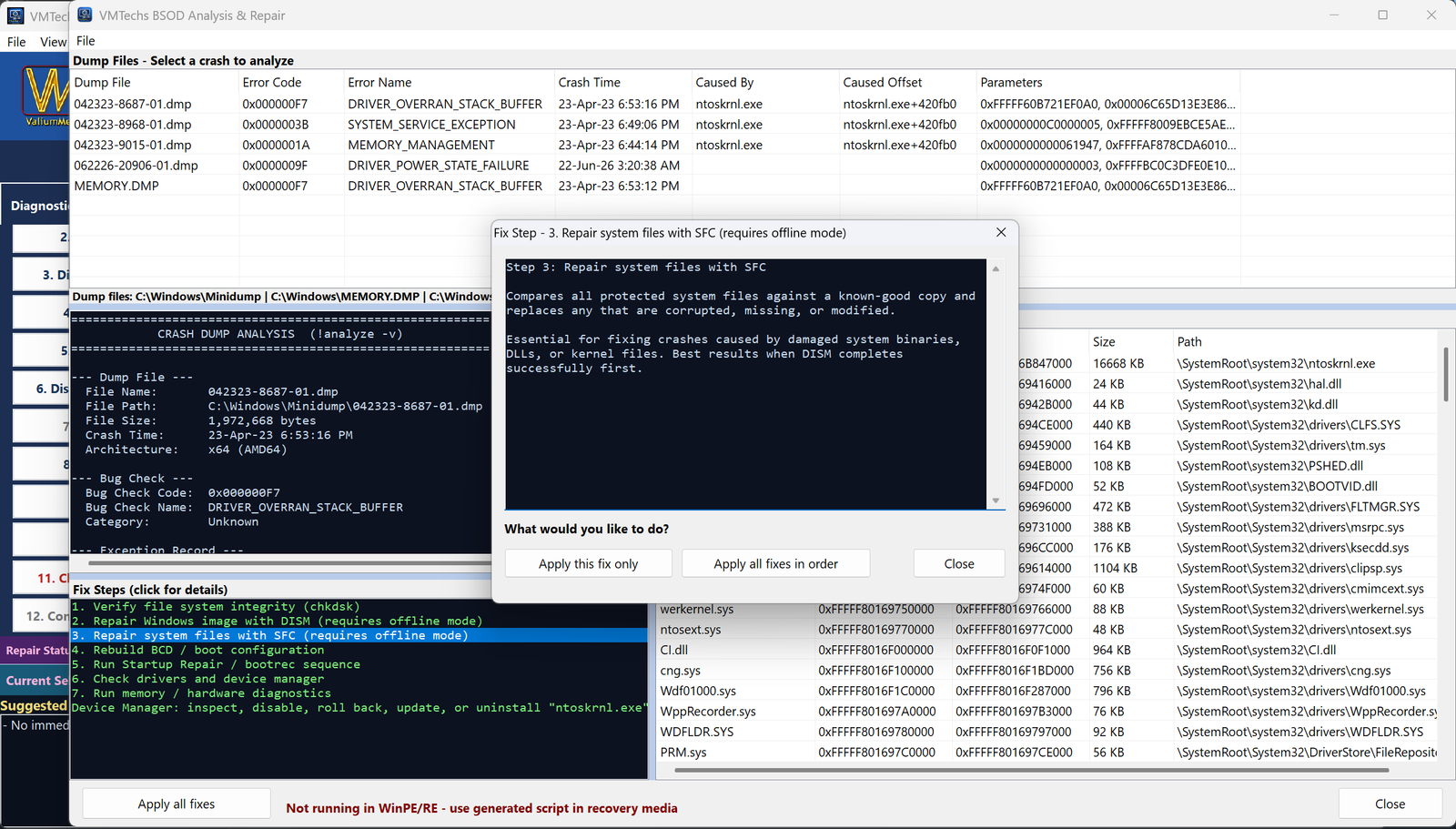
Task: Close Fix Step dialog with X
Action: coord(1001,232)
